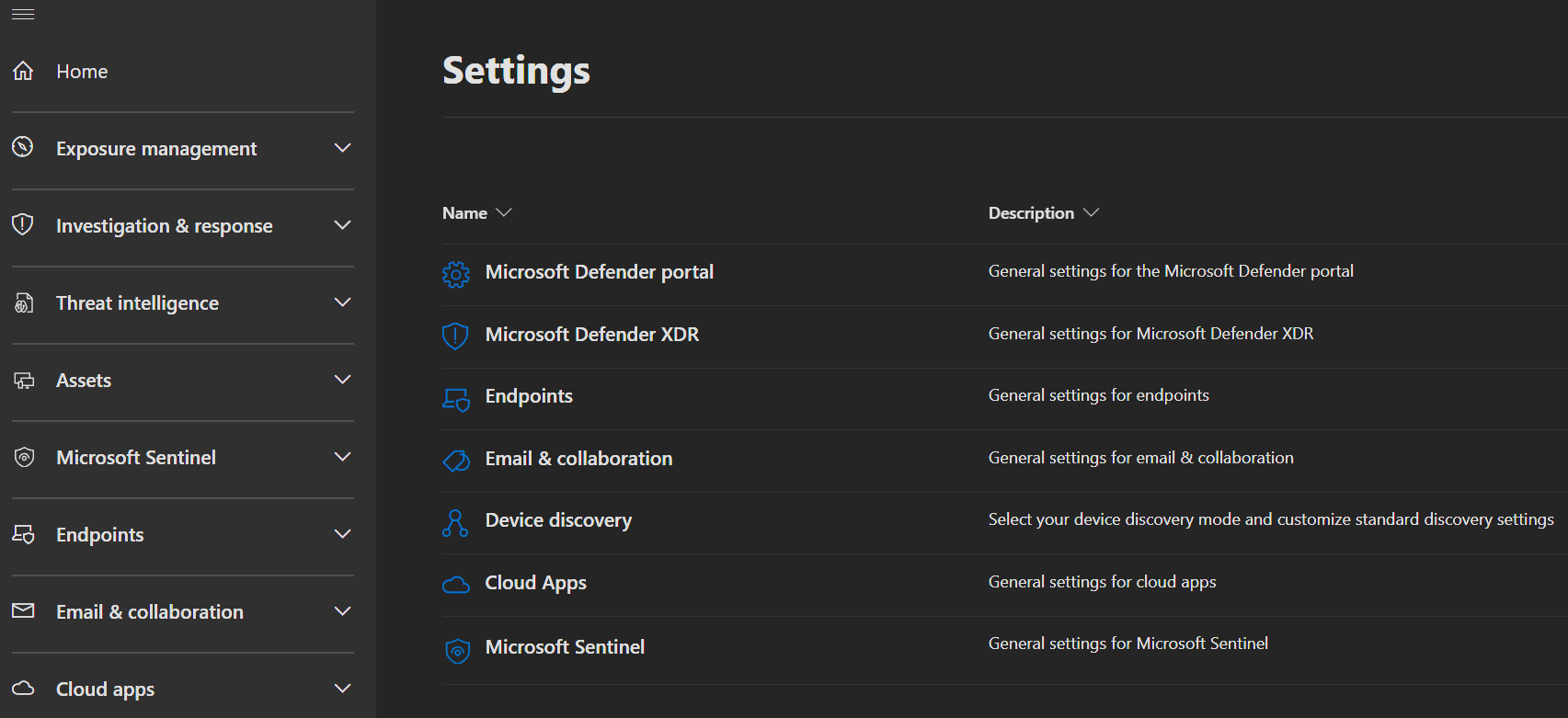Open Email & collaboration settings link
Viewport: 1568px width, 718px height.
(x=578, y=459)
